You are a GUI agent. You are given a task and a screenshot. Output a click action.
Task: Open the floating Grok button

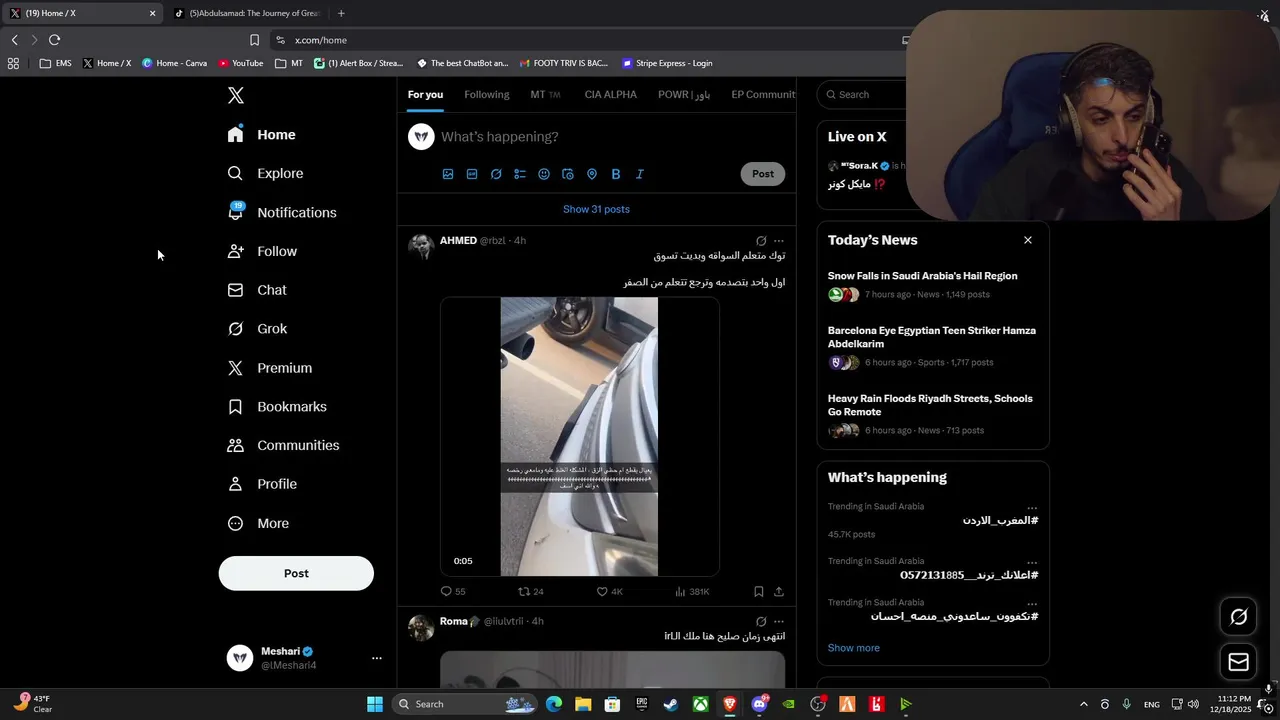point(1238,617)
